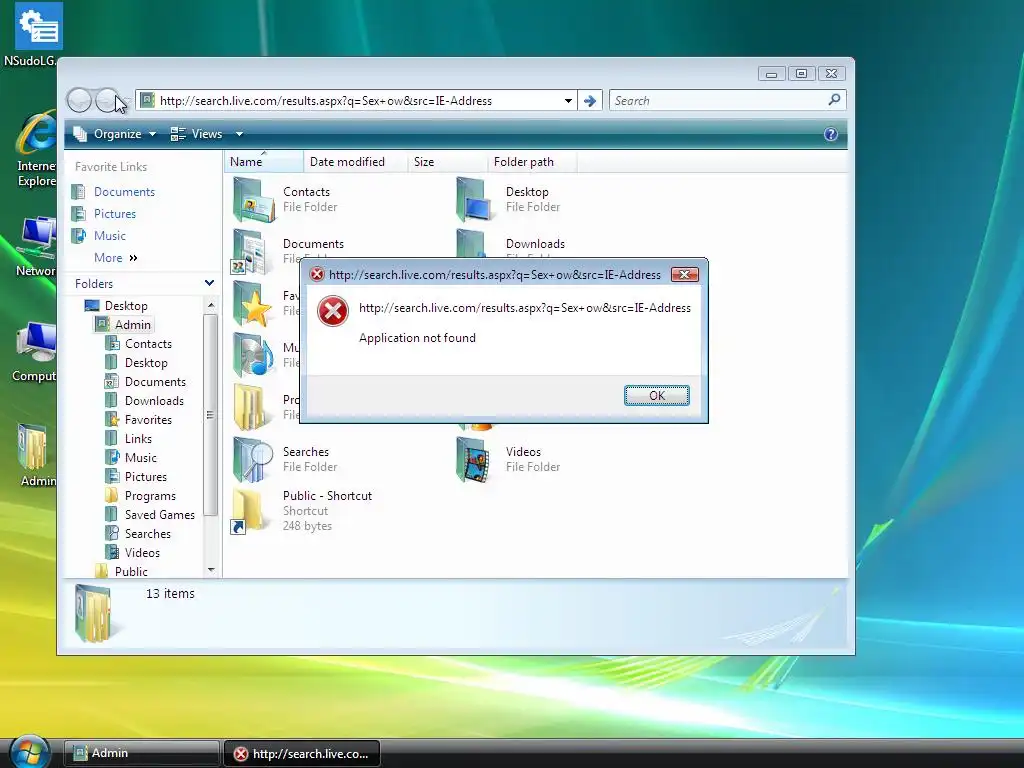Select Admin in folder tree
The height and width of the screenshot is (768, 1024).
click(x=133, y=325)
